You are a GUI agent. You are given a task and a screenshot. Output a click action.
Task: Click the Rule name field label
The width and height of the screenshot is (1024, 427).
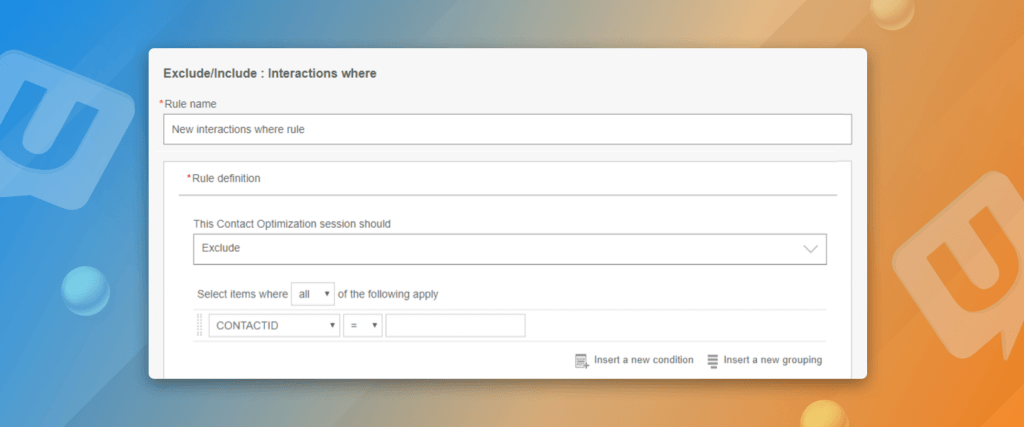(190, 103)
